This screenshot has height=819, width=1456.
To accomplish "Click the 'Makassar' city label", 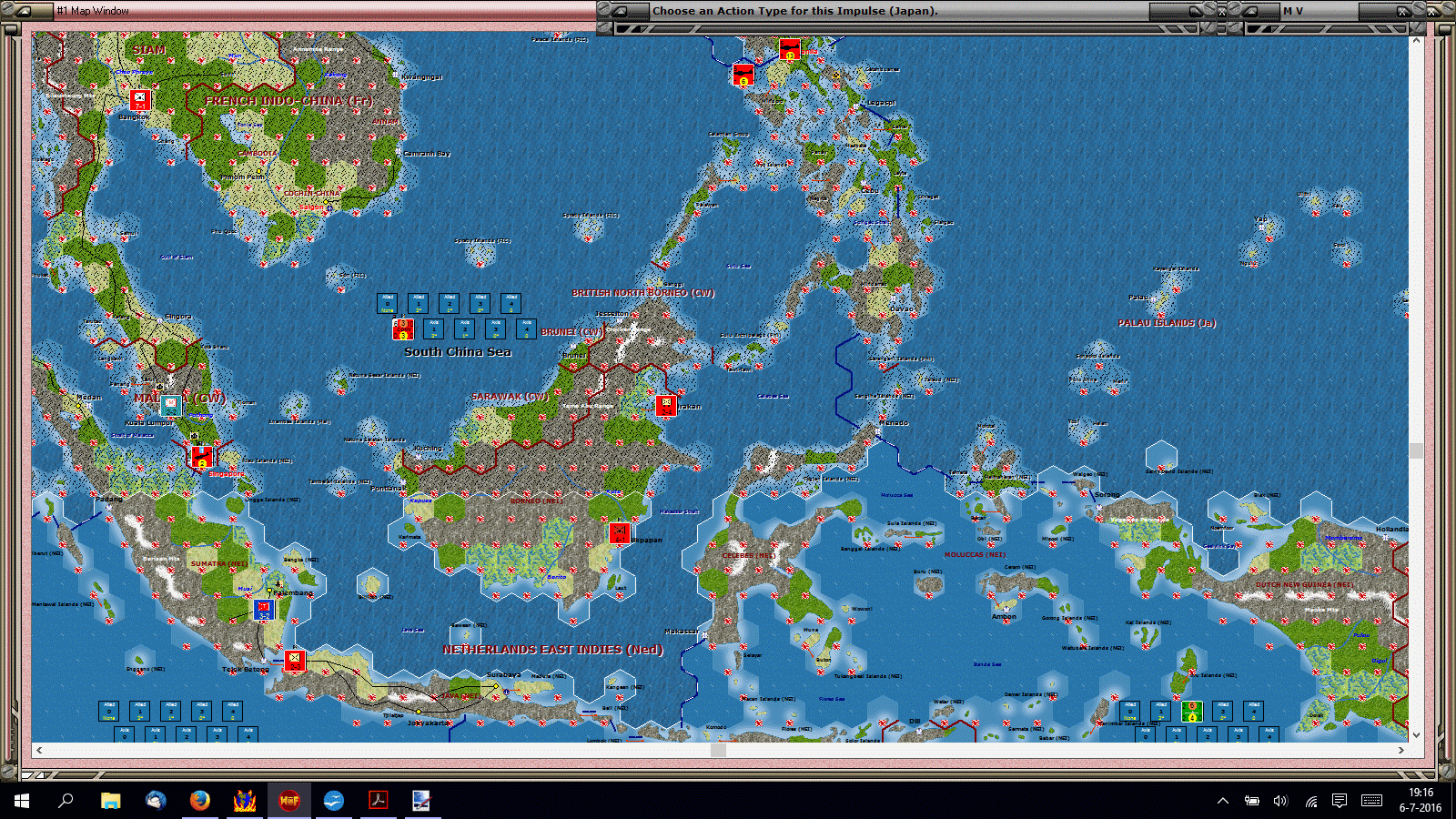I will click(x=681, y=632).
